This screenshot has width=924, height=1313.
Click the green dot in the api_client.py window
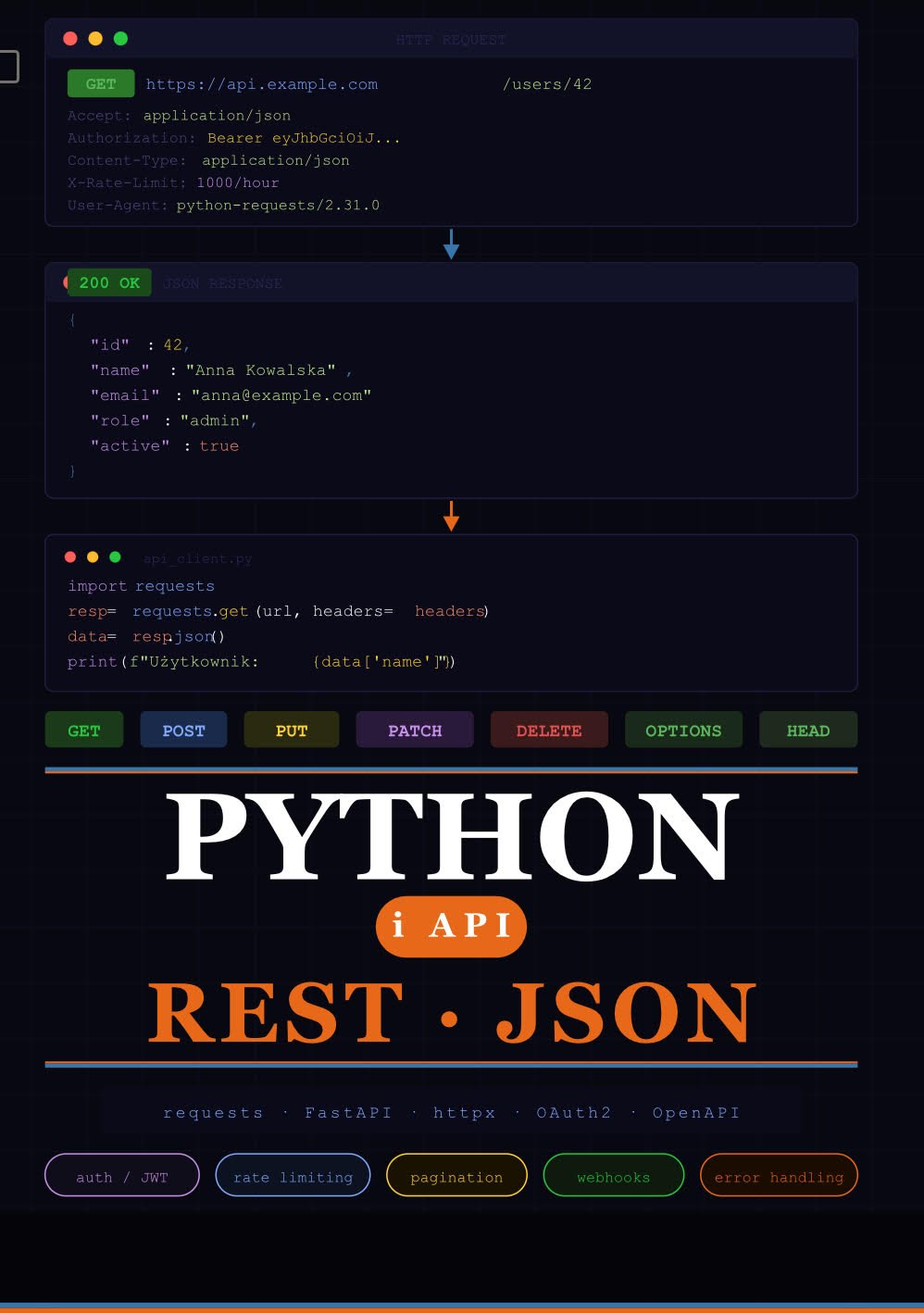click(115, 556)
